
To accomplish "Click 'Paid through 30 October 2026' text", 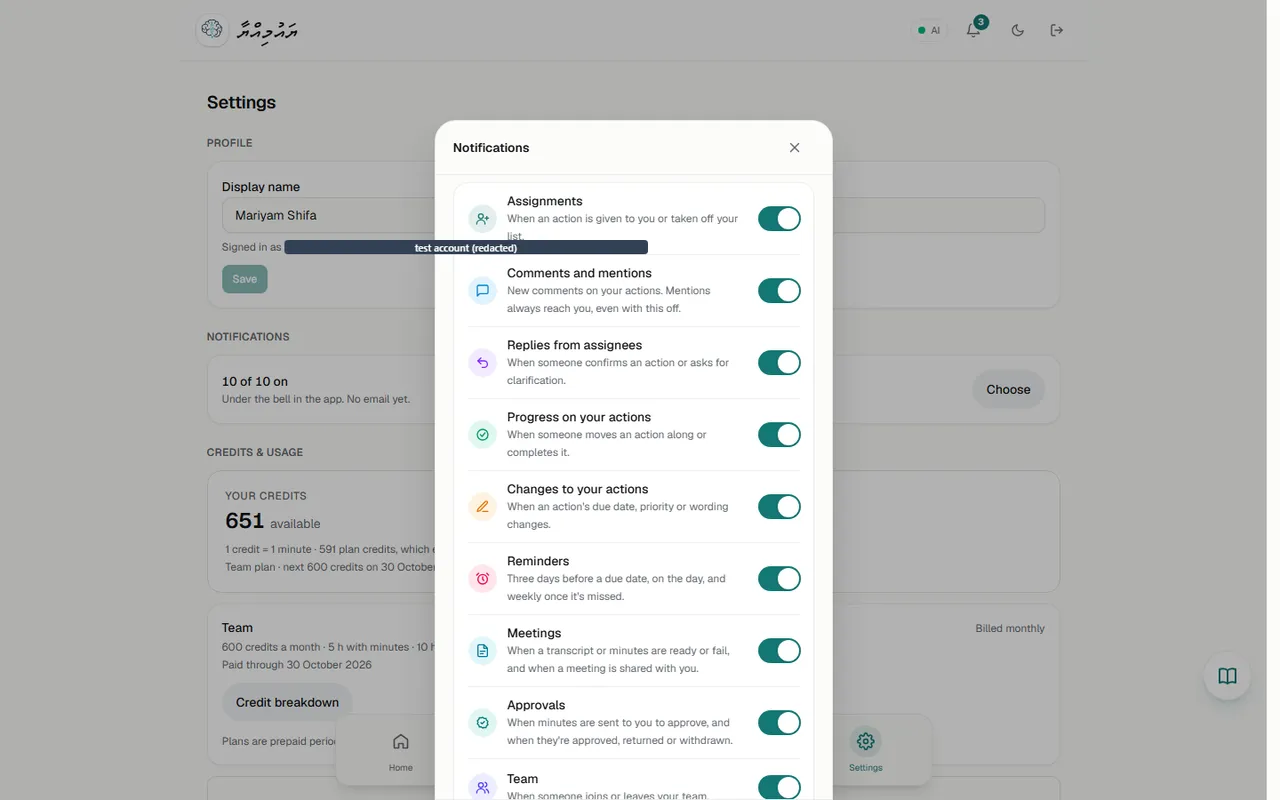I will [x=297, y=665].
